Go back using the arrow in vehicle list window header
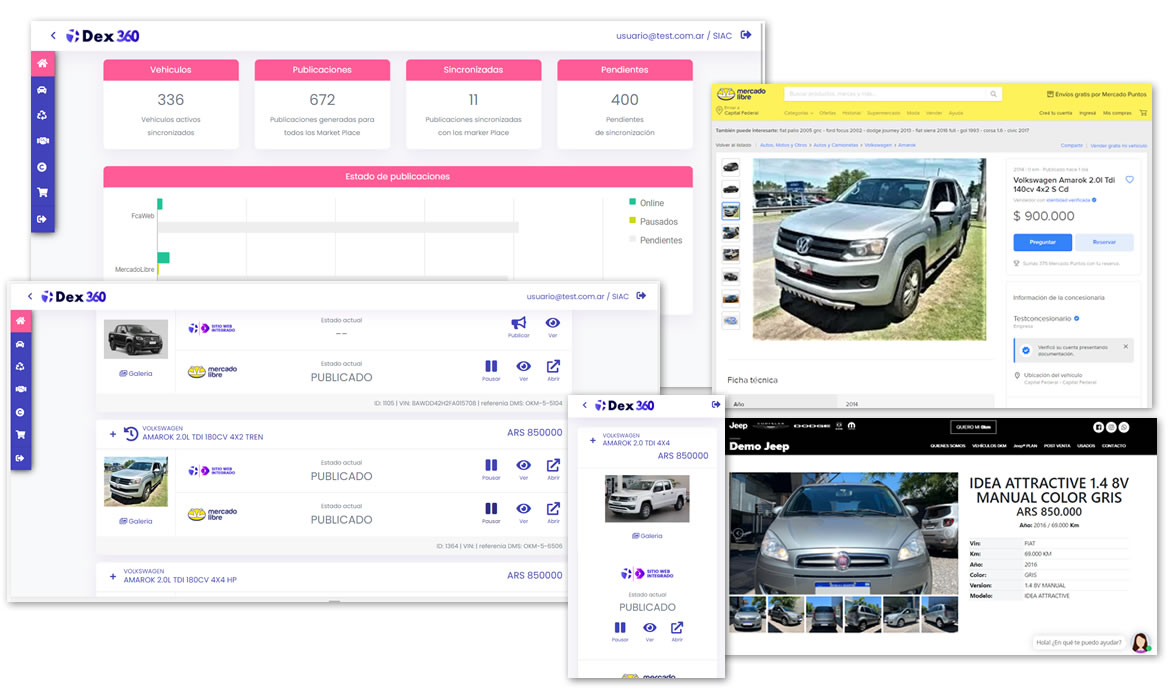Image resolution: width=1170 pixels, height=700 pixels. tap(30, 296)
